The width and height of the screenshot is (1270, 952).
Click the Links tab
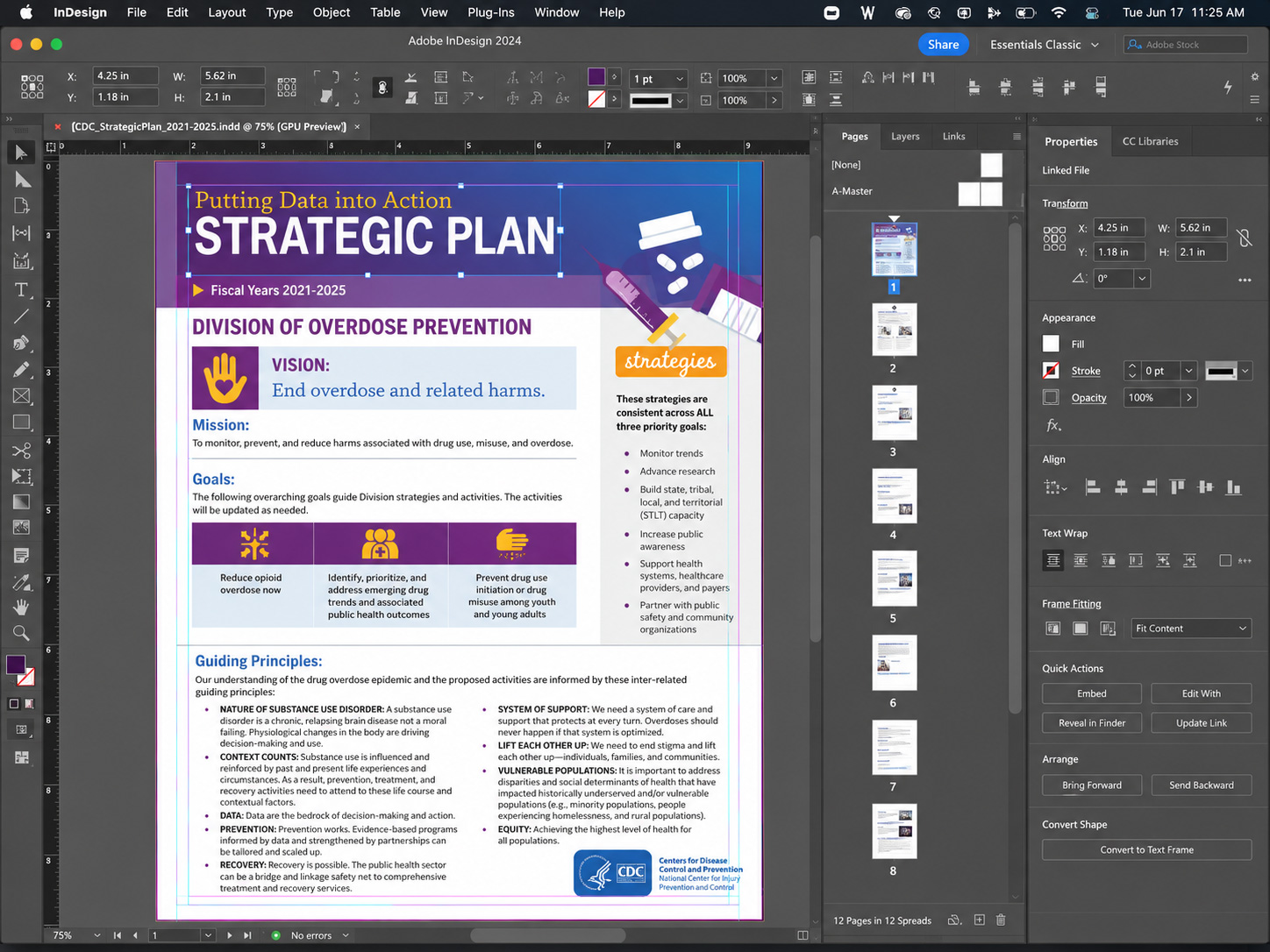[x=953, y=137]
